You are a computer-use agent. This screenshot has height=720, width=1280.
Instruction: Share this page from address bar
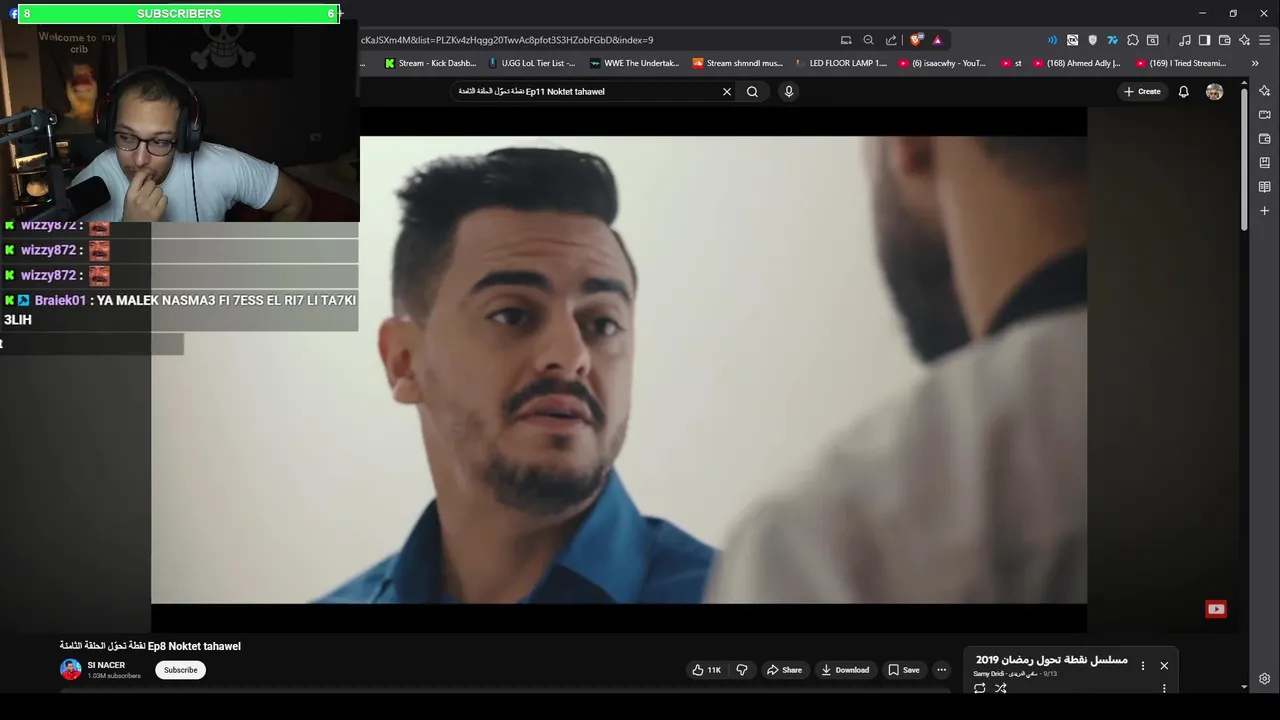coord(890,40)
